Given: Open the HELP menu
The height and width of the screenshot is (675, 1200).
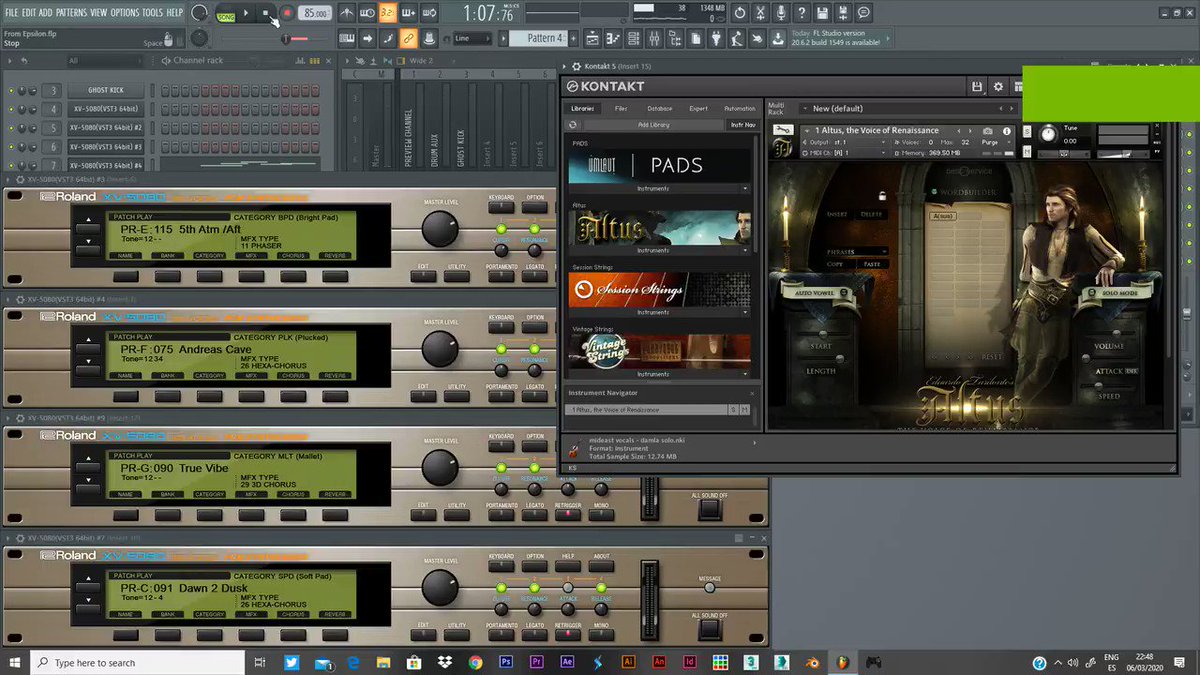Looking at the screenshot, I should (174, 12).
